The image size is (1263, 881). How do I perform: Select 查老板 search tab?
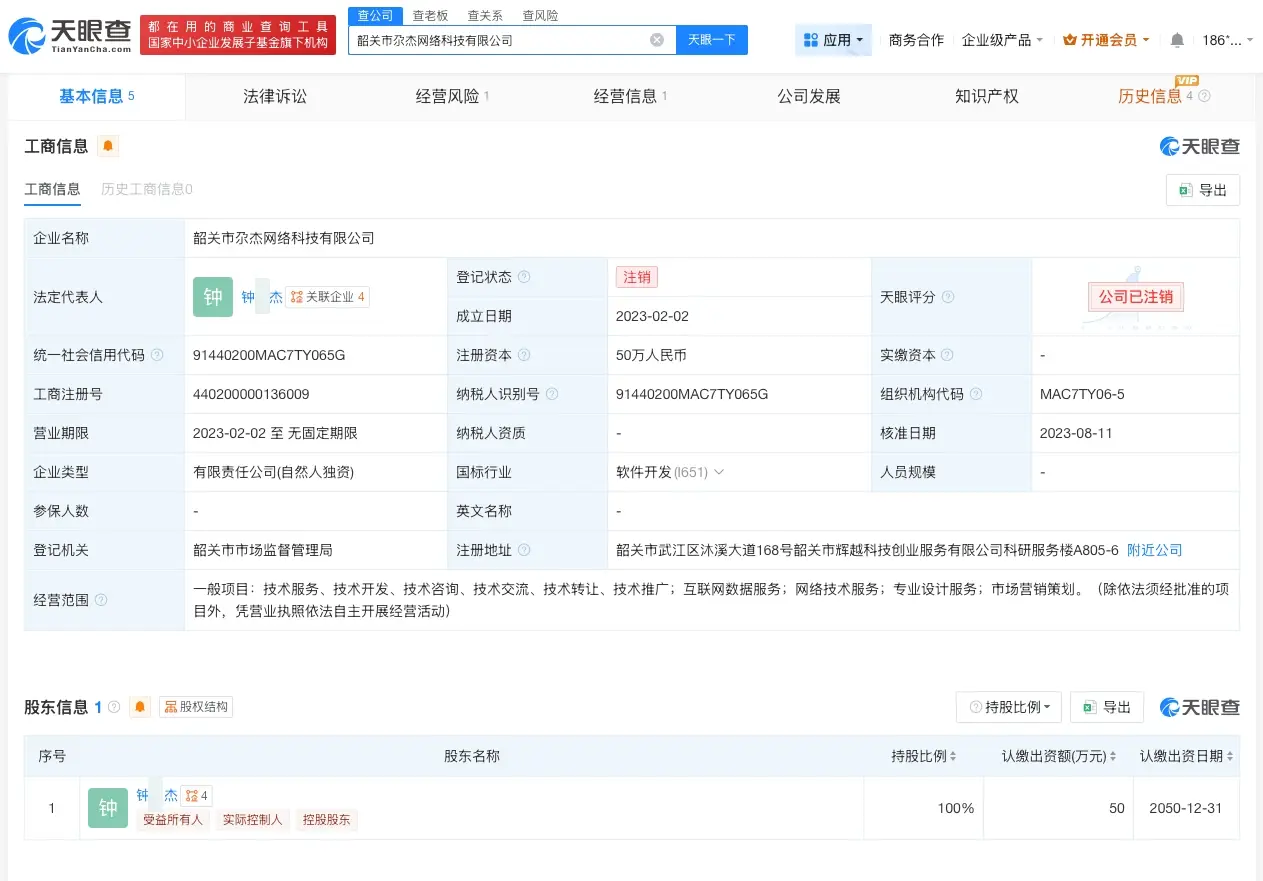[x=431, y=15]
